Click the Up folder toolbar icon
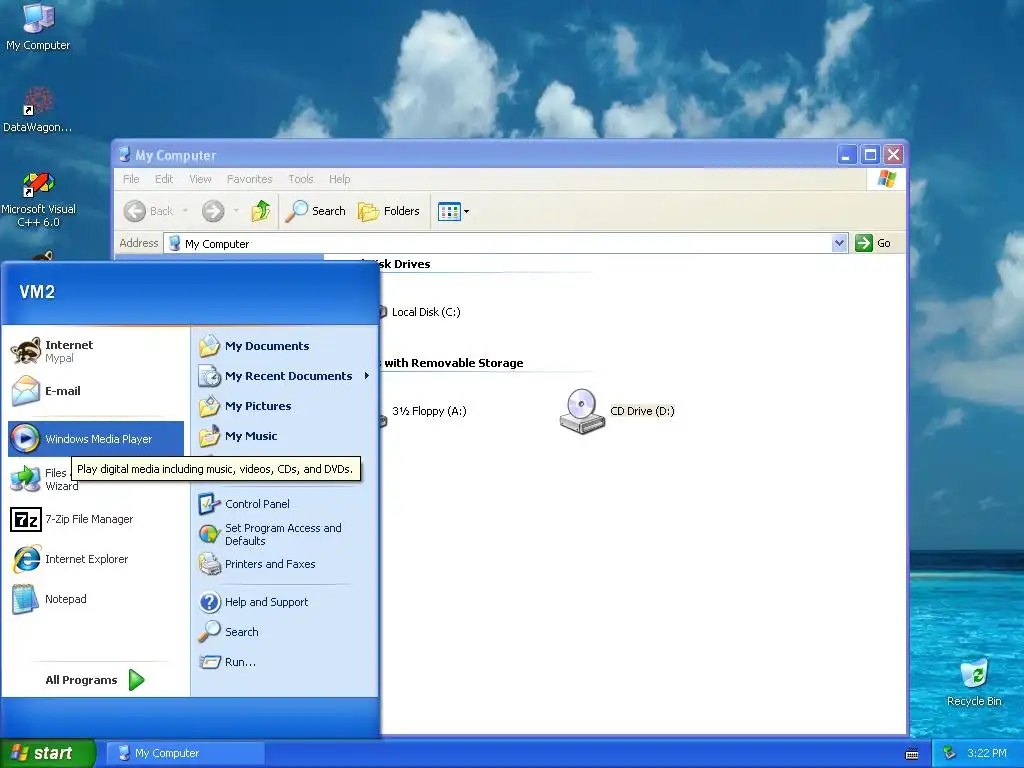The height and width of the screenshot is (768, 1024). coord(261,211)
